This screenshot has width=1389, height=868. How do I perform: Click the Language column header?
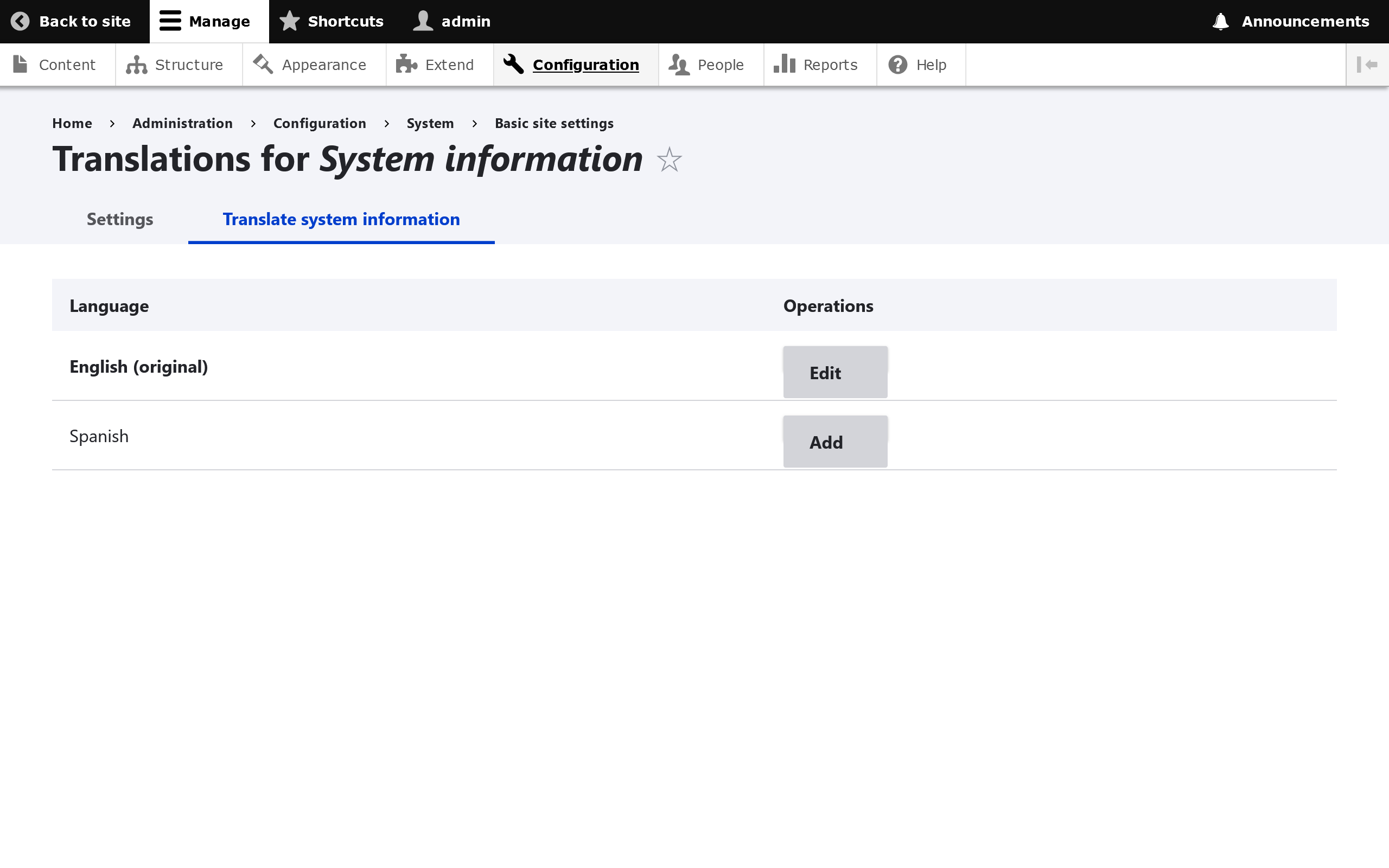(109, 306)
